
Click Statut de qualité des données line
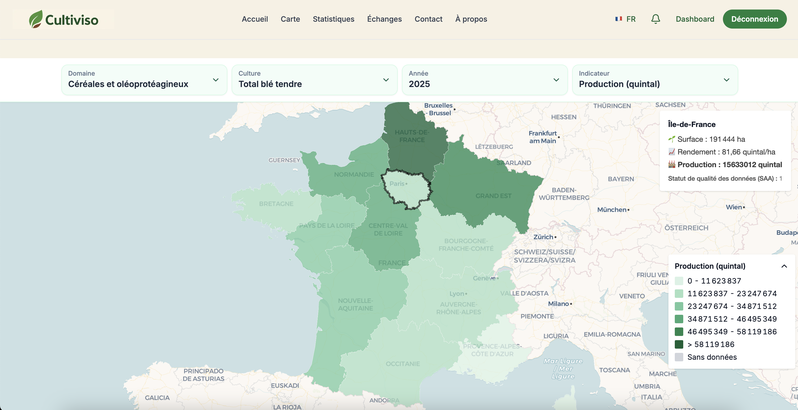tap(725, 179)
